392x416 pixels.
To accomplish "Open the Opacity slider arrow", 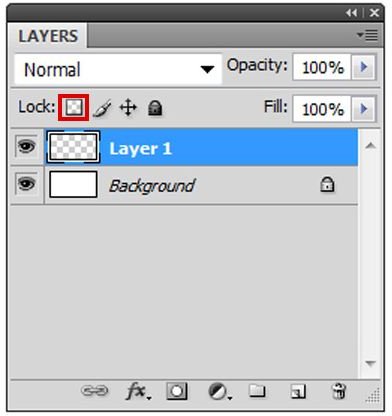I will (364, 67).
